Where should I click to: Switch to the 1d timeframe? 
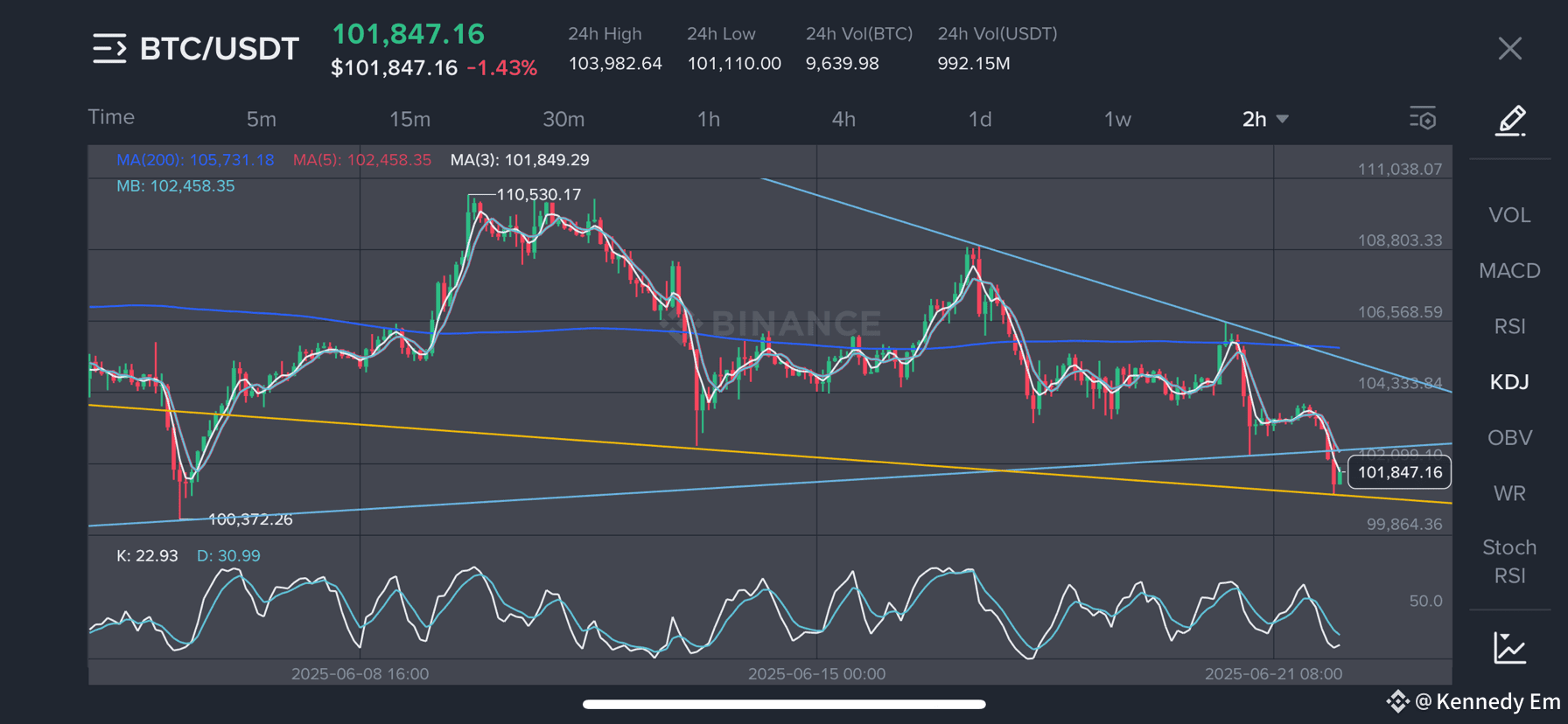tap(980, 119)
